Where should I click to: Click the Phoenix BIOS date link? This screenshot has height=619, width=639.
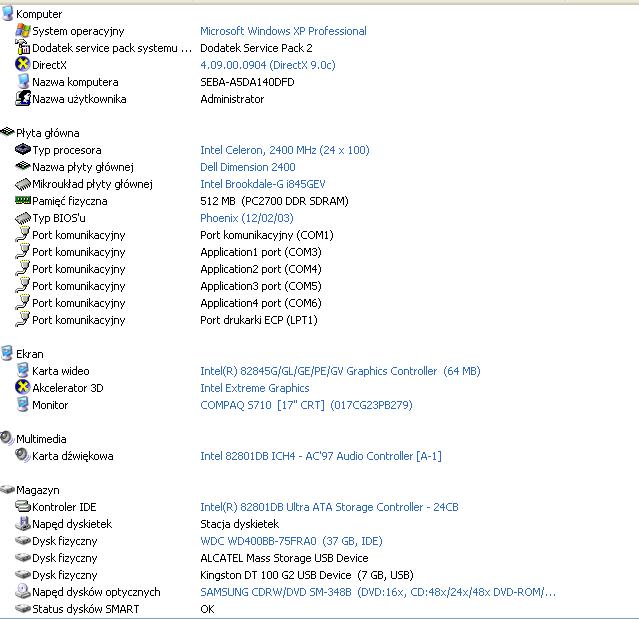pyautogui.click(x=246, y=218)
